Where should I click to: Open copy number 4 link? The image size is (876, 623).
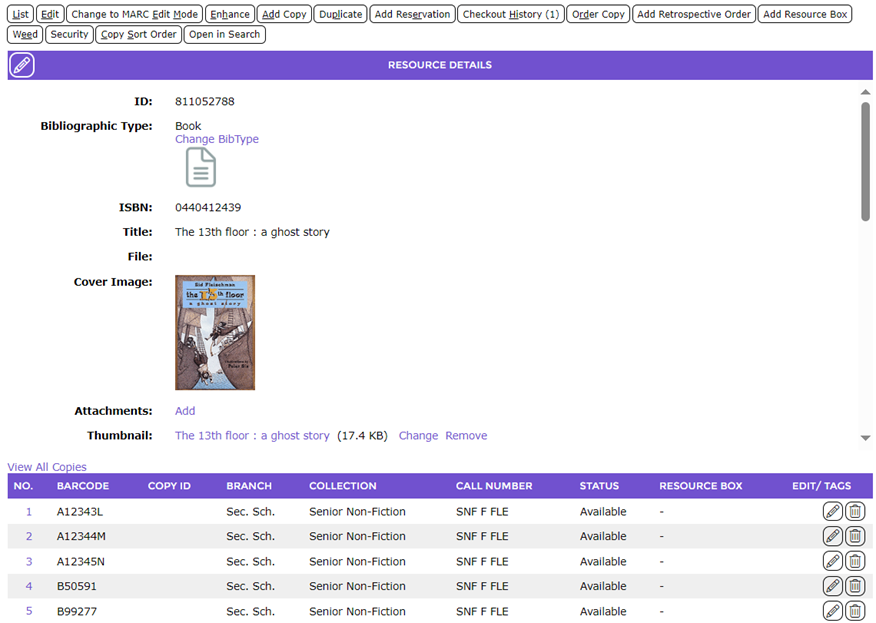pyautogui.click(x=29, y=586)
